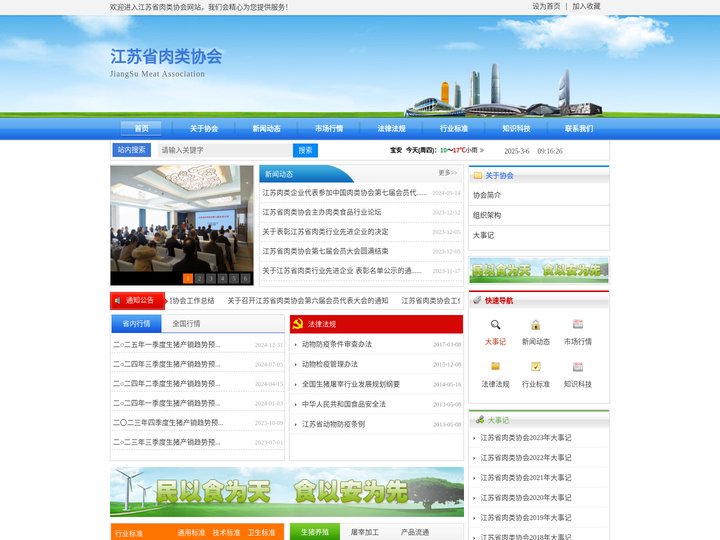720x540 pixels.
Task: Go to slide 6 of the photo carousel
Action: point(245,278)
